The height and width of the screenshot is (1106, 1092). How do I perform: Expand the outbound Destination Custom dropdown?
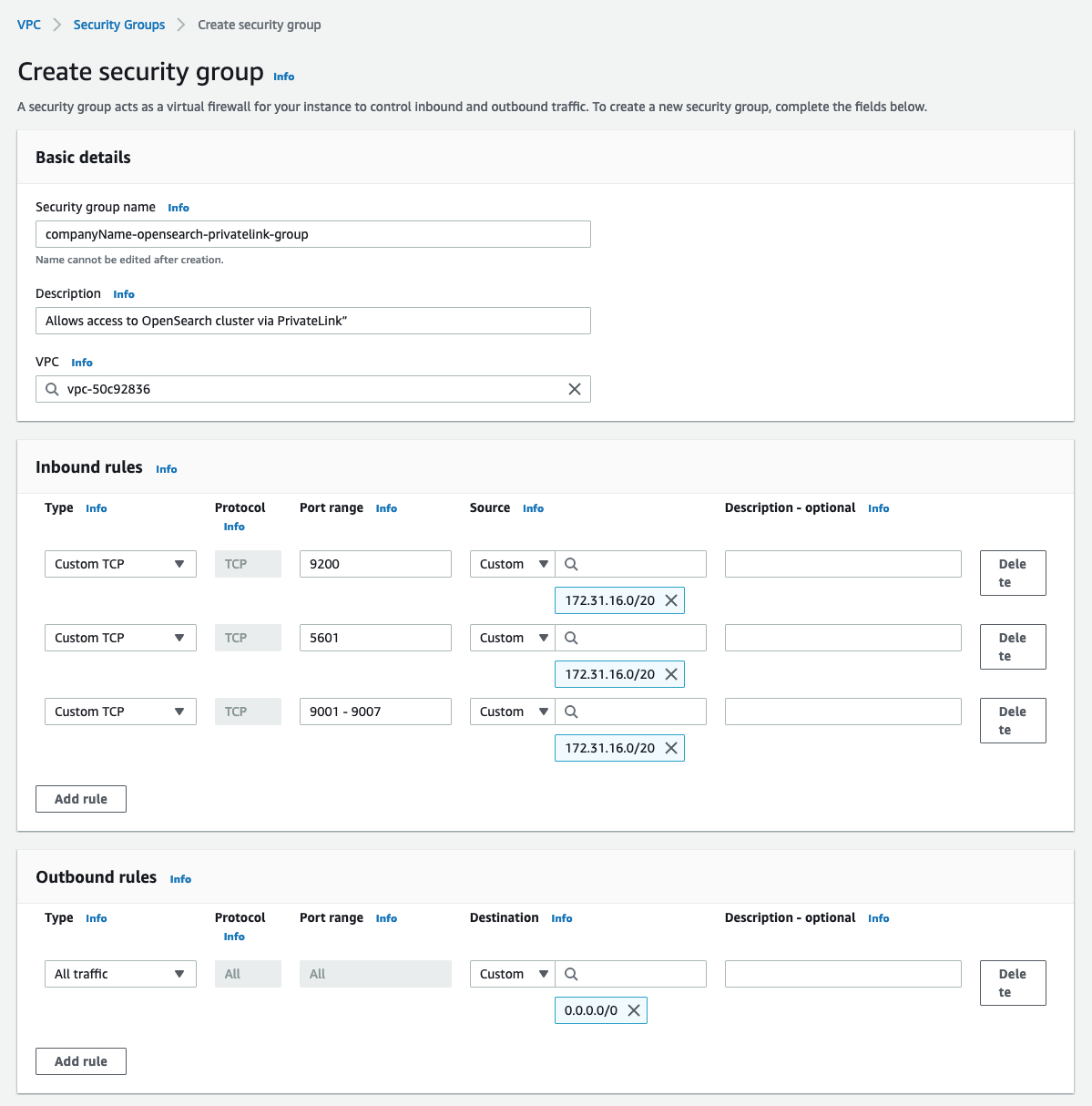coord(513,974)
